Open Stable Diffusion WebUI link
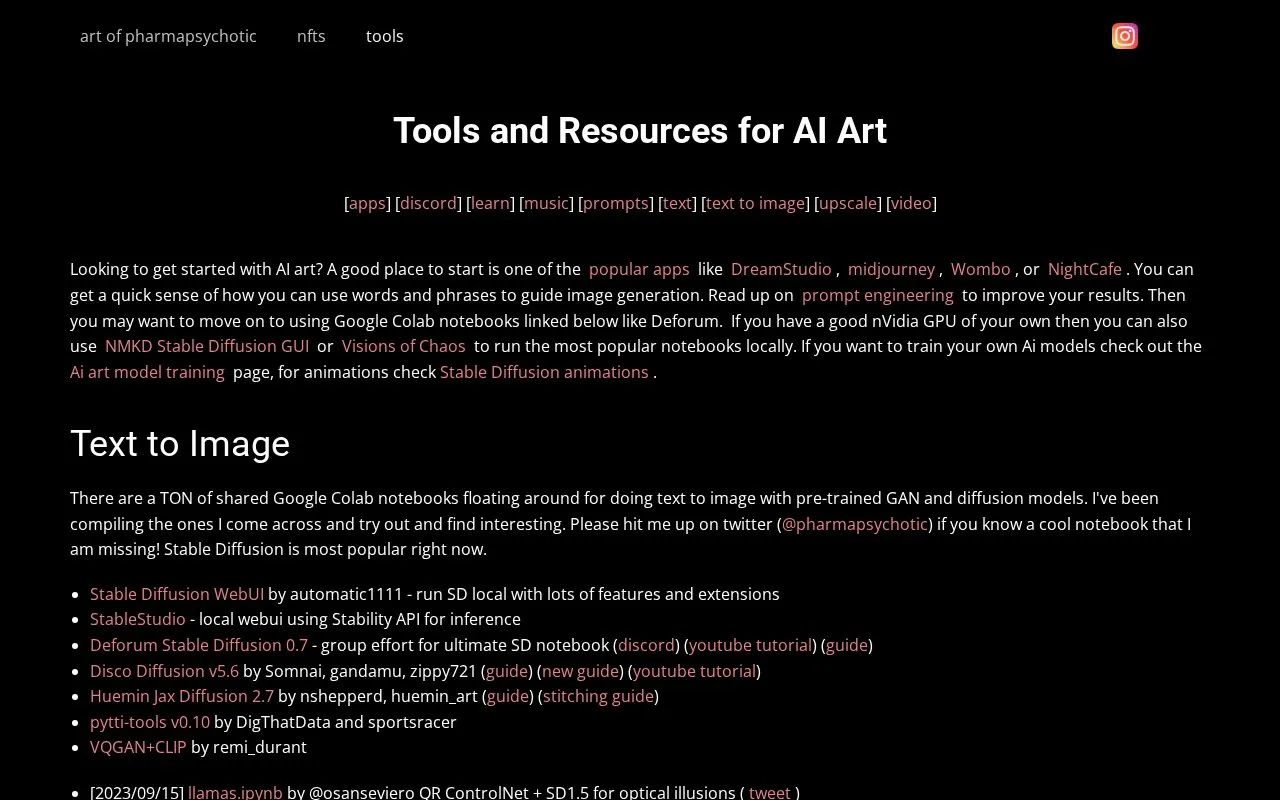1280x800 pixels. [x=177, y=594]
